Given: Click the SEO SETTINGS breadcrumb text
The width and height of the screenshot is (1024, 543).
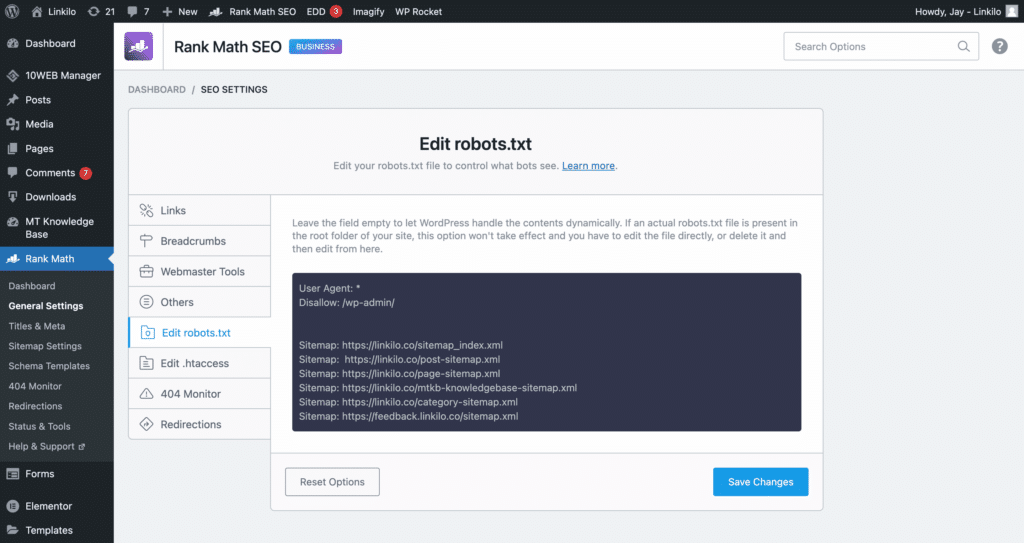Looking at the screenshot, I should 234,90.
